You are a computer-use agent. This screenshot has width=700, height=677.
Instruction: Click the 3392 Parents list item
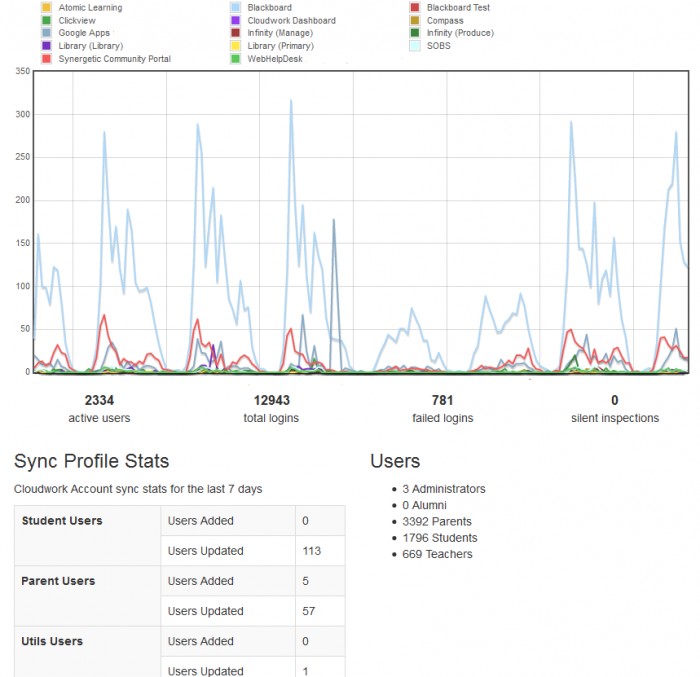point(437,521)
